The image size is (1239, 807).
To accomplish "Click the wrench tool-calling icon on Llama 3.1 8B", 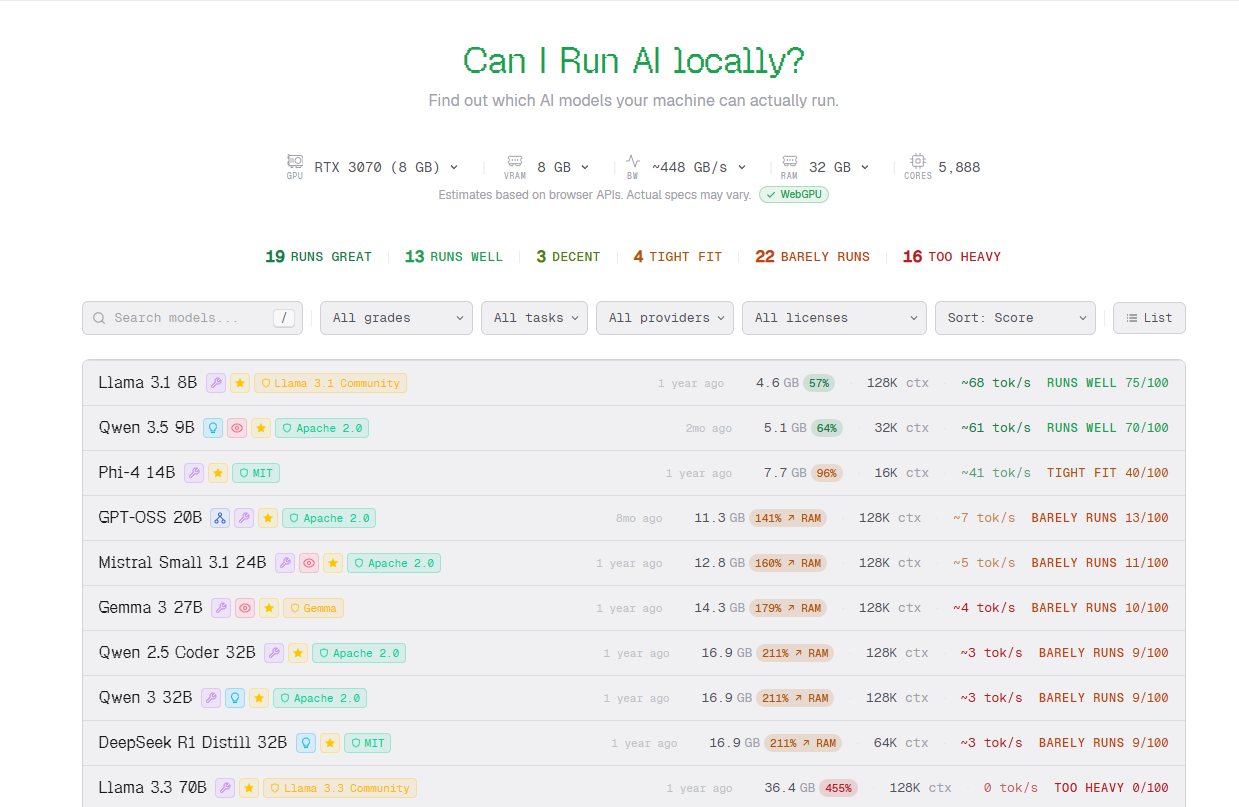I will (x=215, y=382).
